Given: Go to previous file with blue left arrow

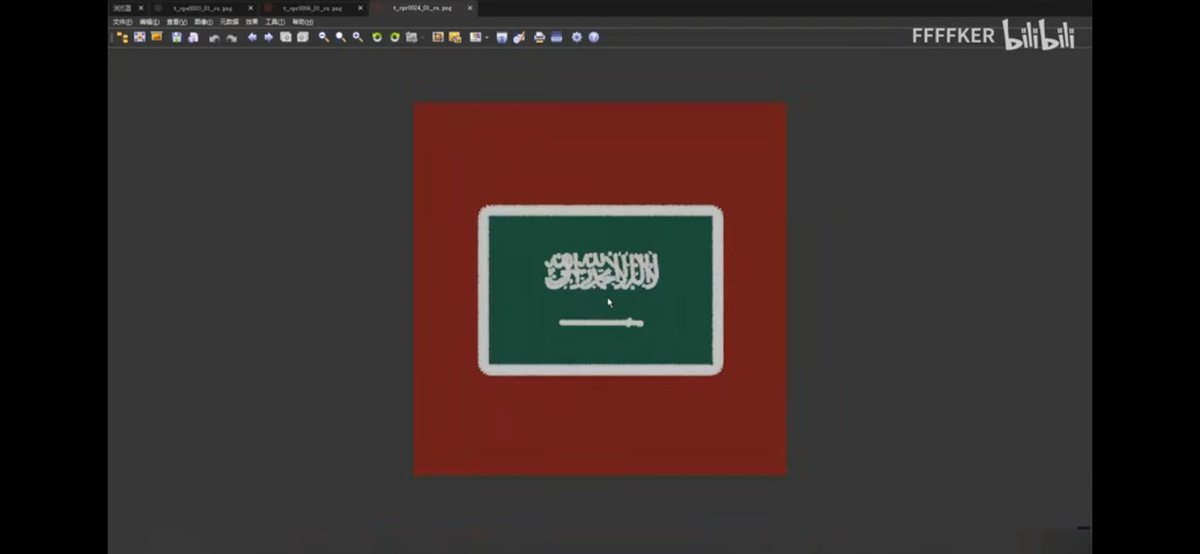Looking at the screenshot, I should [x=252, y=37].
